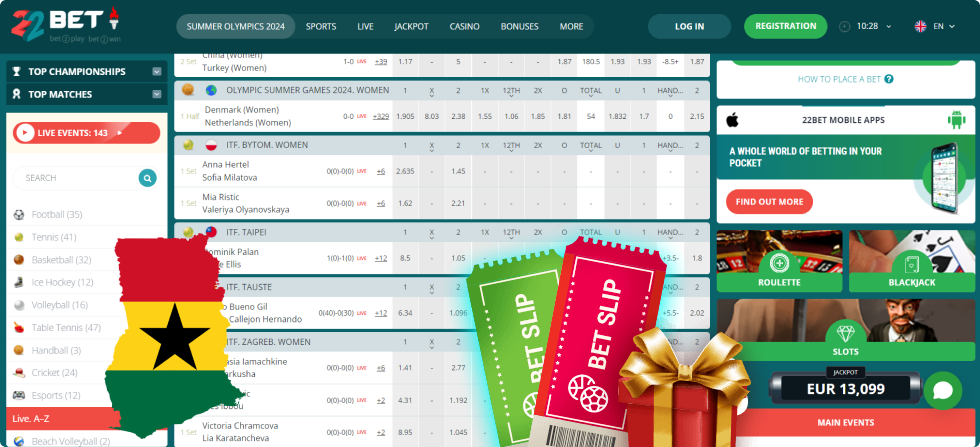This screenshot has height=447, width=980.
Task: Click the Football ball icon
Action: pos(19,214)
